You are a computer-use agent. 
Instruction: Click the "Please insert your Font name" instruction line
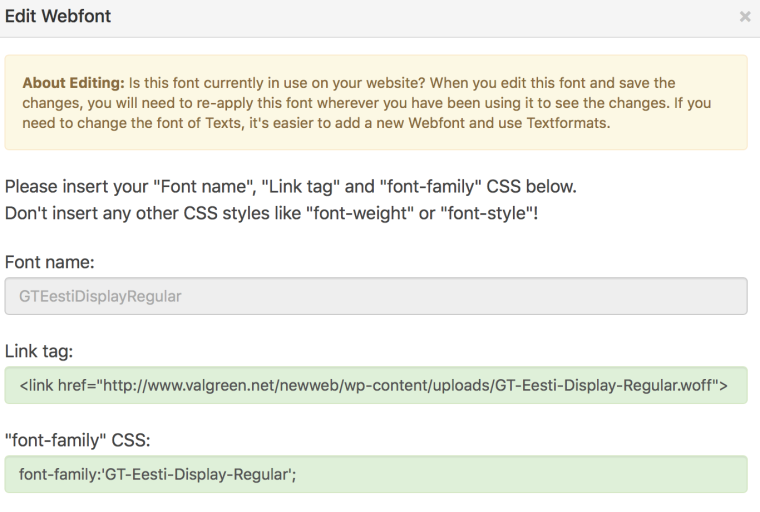tap(290, 187)
